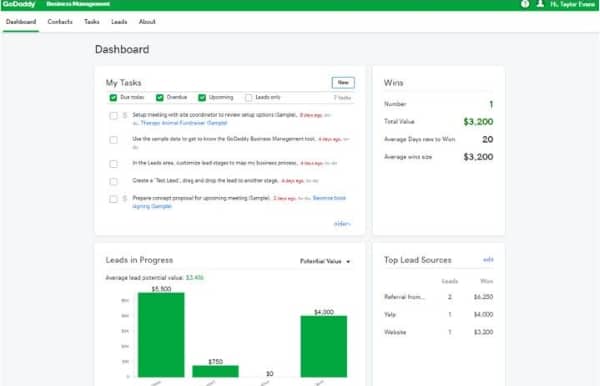The height and width of the screenshot is (386, 600).
Task: Expand the Potential Value dropdown
Action: pos(325,261)
